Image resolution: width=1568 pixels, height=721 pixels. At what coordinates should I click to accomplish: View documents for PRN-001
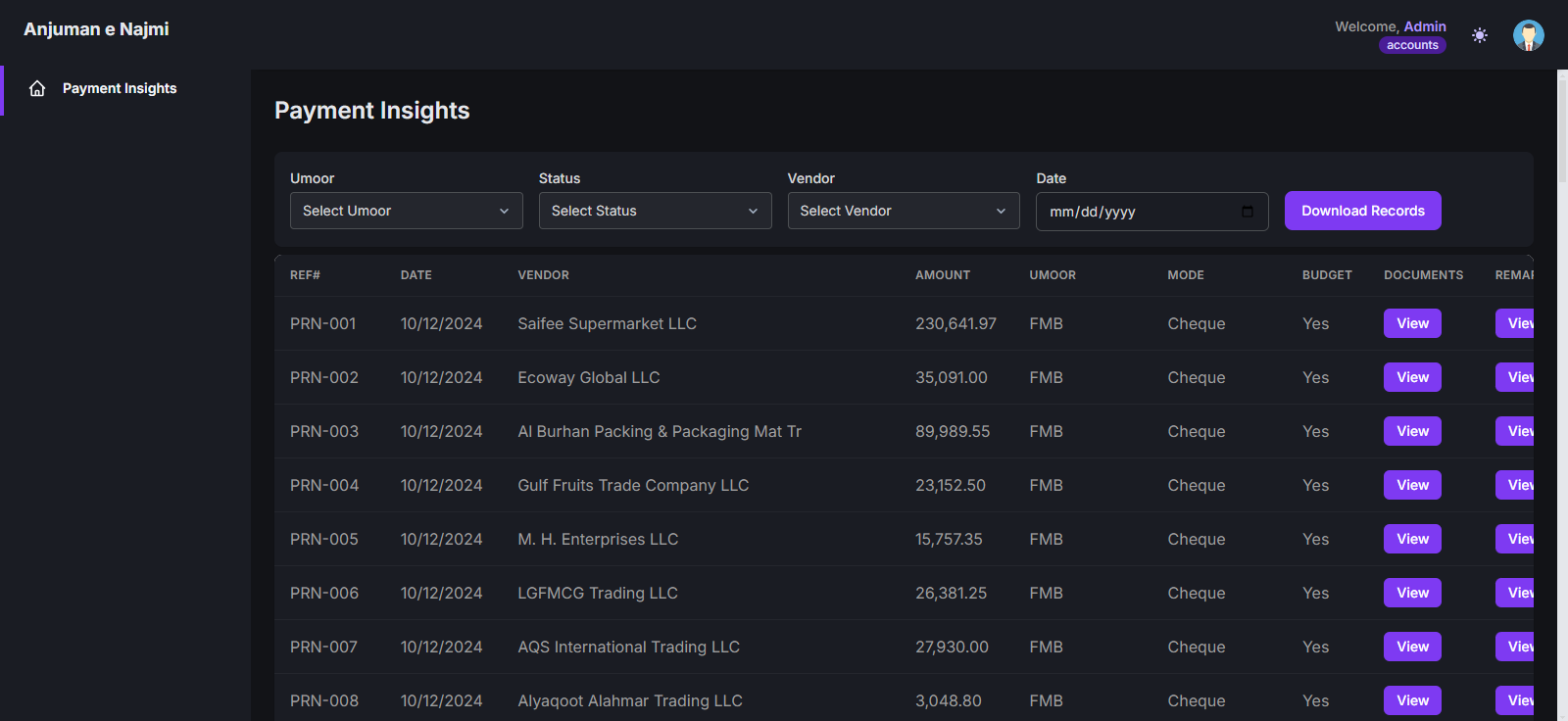click(1412, 323)
